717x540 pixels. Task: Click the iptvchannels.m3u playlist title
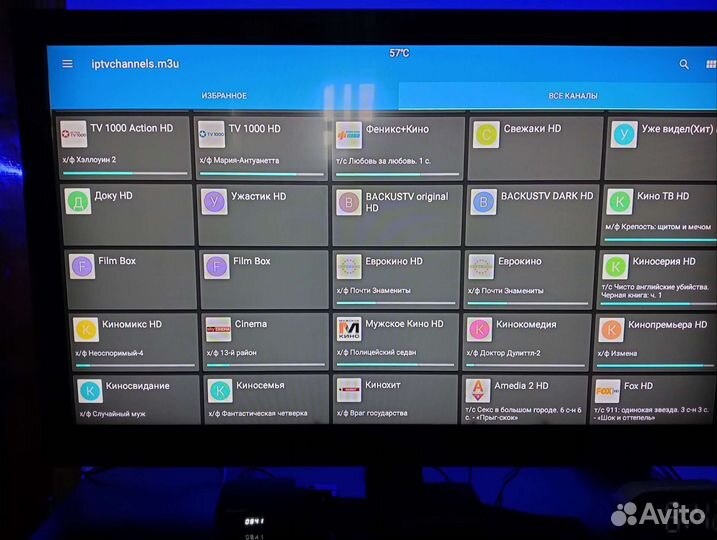pyautogui.click(x=134, y=64)
